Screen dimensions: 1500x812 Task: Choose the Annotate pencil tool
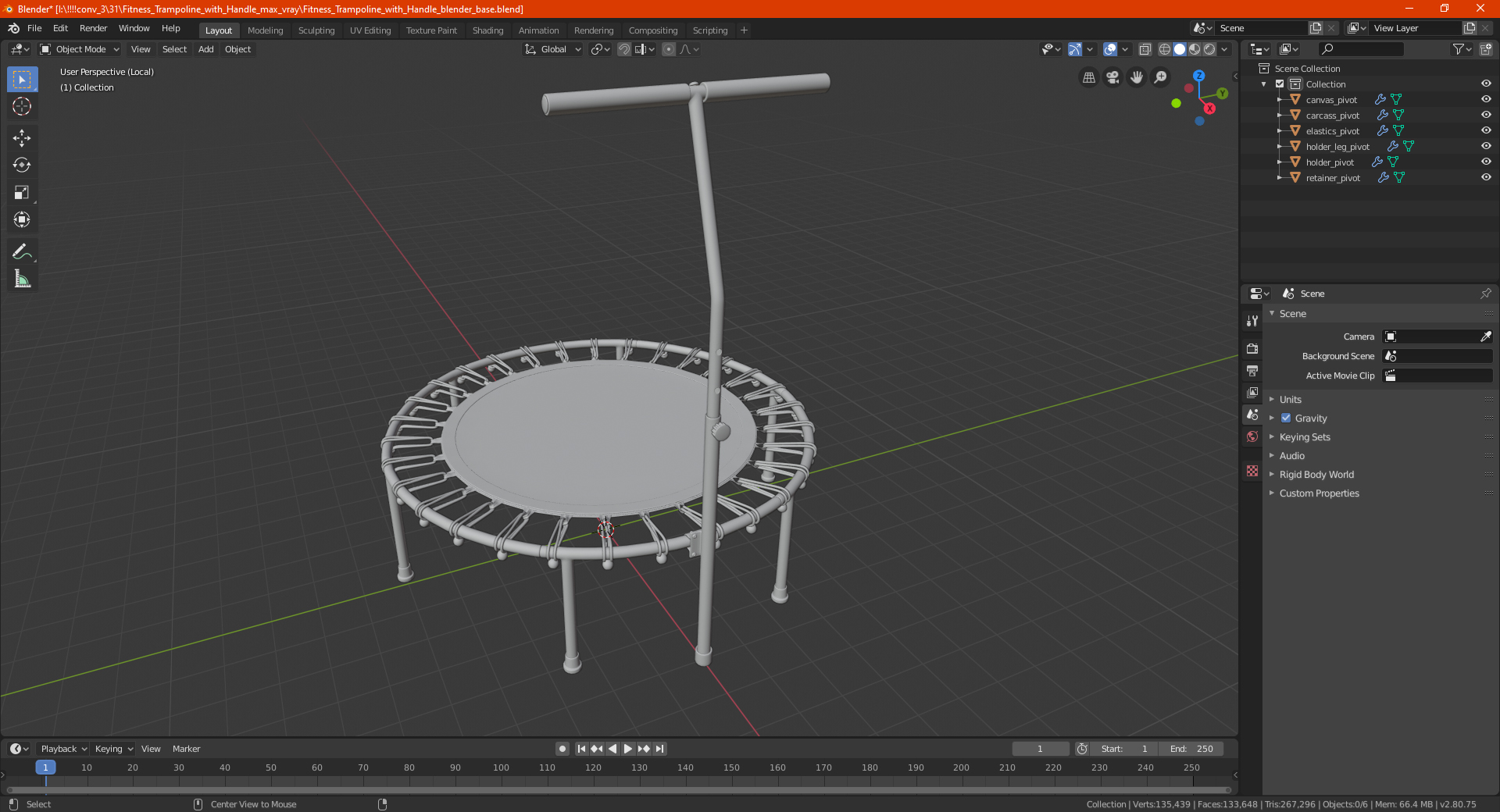22,251
